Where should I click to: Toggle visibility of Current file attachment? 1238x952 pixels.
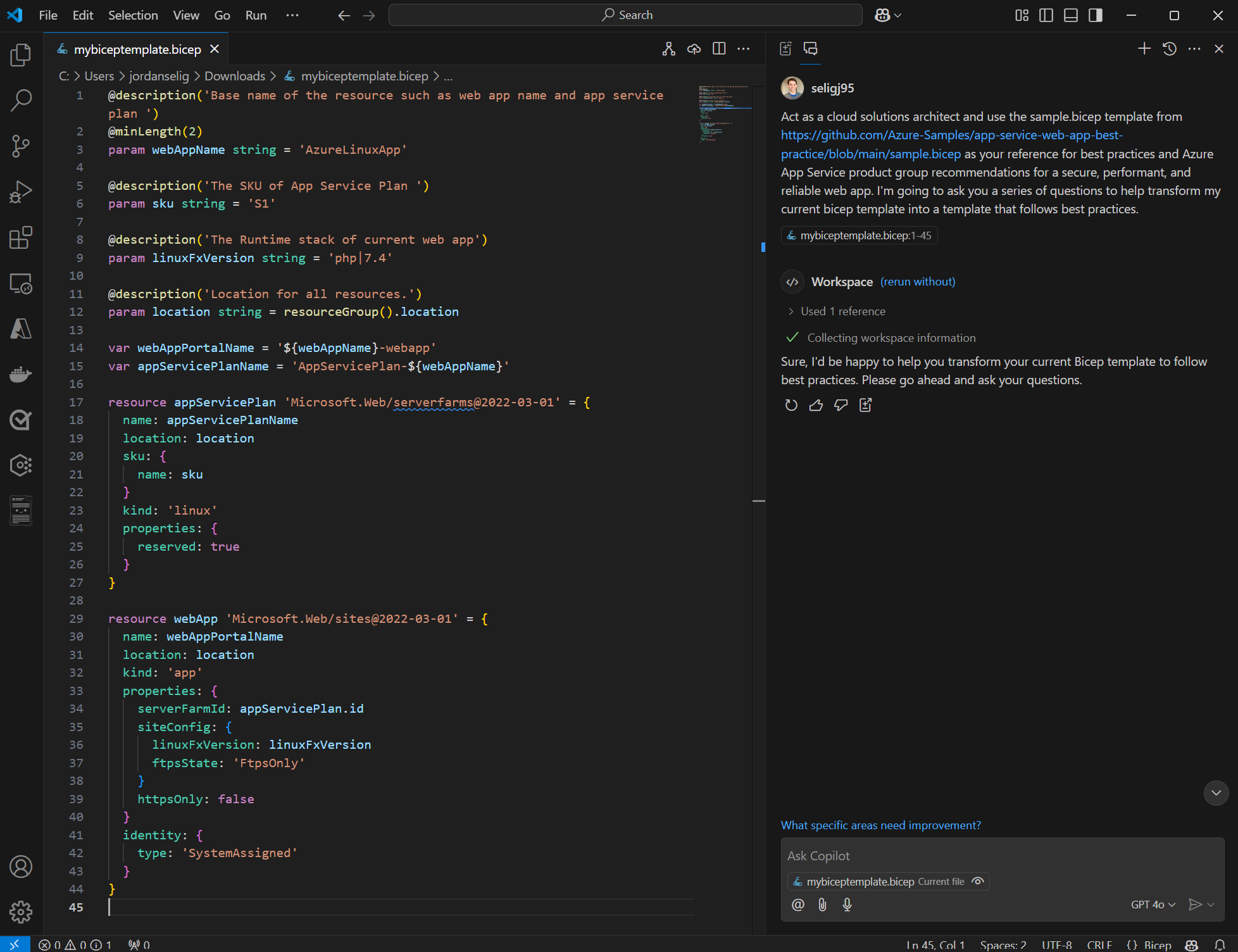pos(977,881)
